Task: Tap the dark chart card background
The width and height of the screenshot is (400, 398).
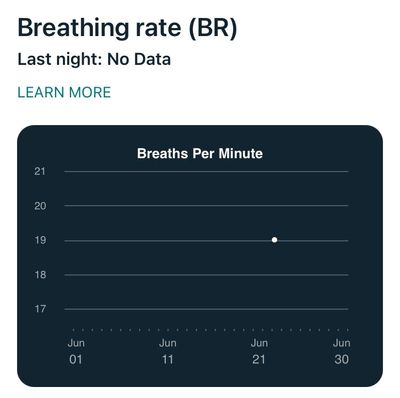Action: coord(200,256)
